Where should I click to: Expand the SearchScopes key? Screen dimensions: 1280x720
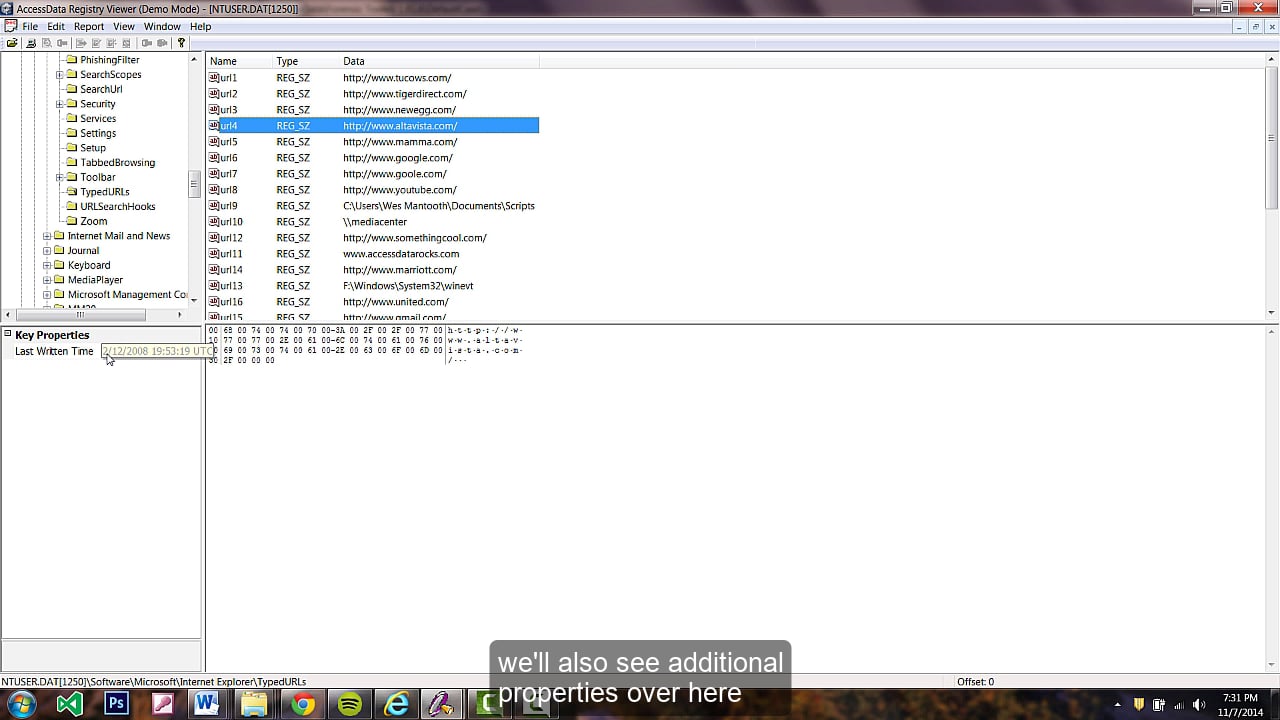tap(59, 75)
